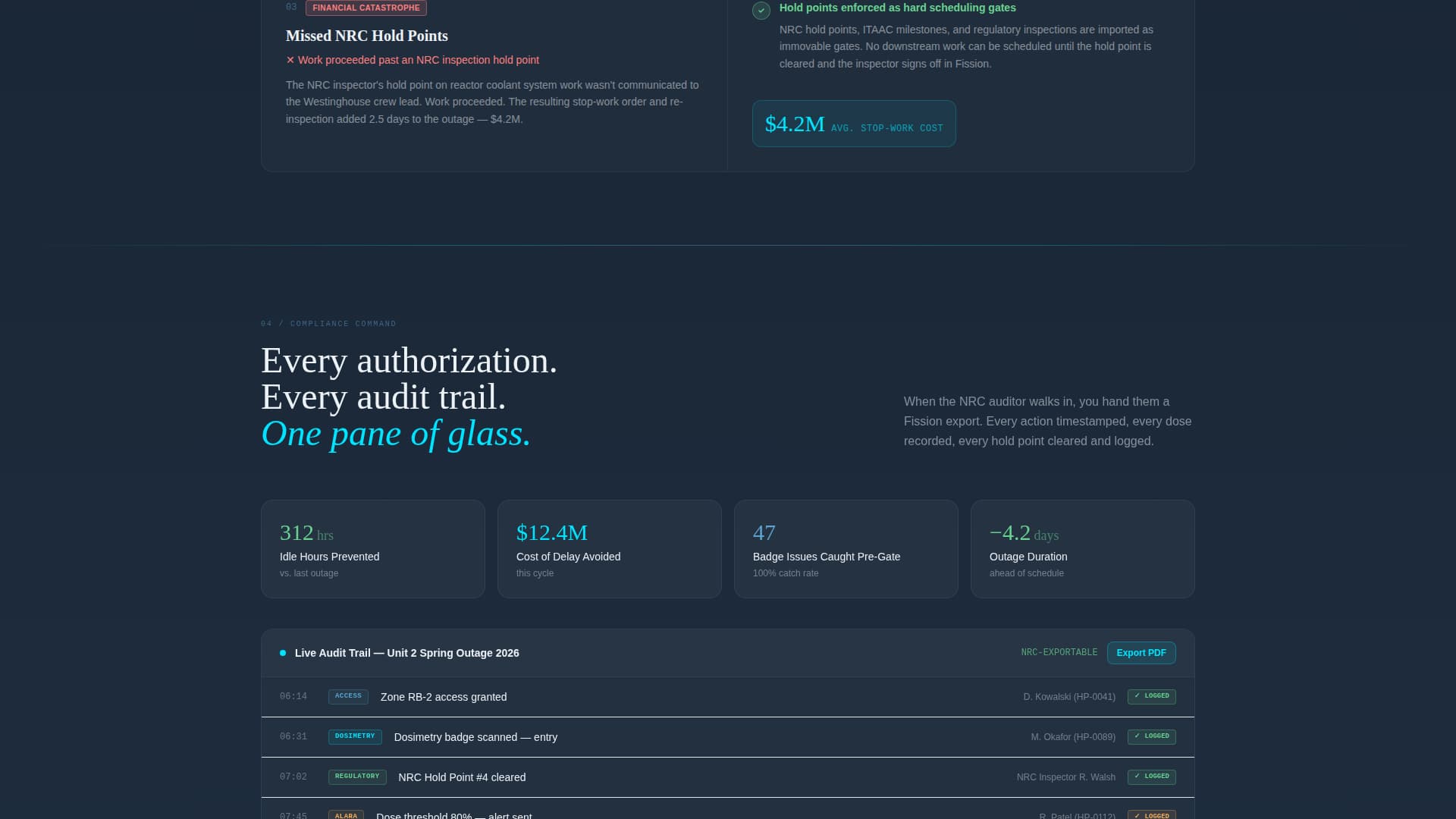Click the name D. Kowalski (HP-0041)
The image size is (1456, 819).
[x=1069, y=697]
